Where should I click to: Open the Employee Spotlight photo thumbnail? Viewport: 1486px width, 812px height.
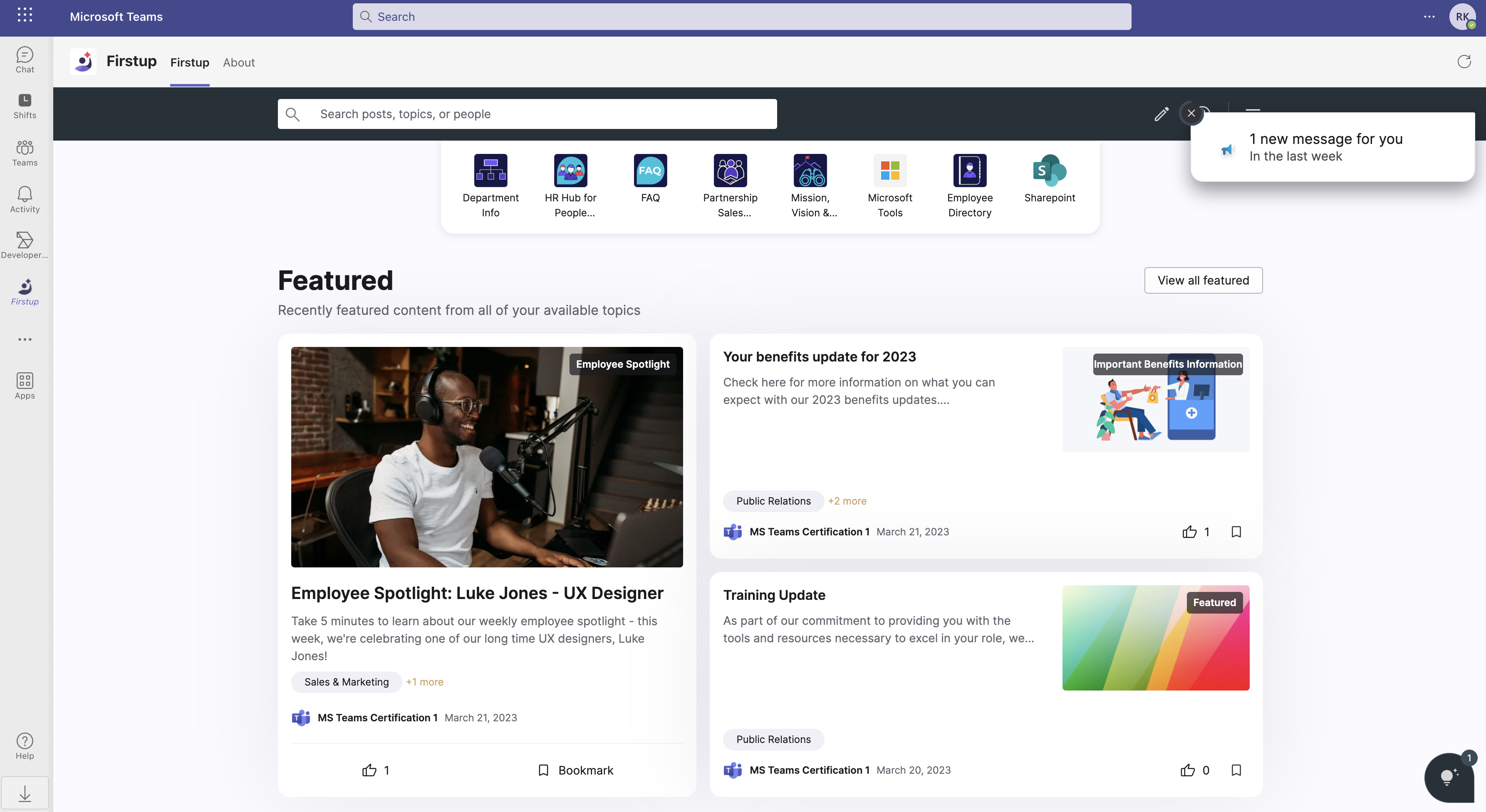[x=487, y=457]
